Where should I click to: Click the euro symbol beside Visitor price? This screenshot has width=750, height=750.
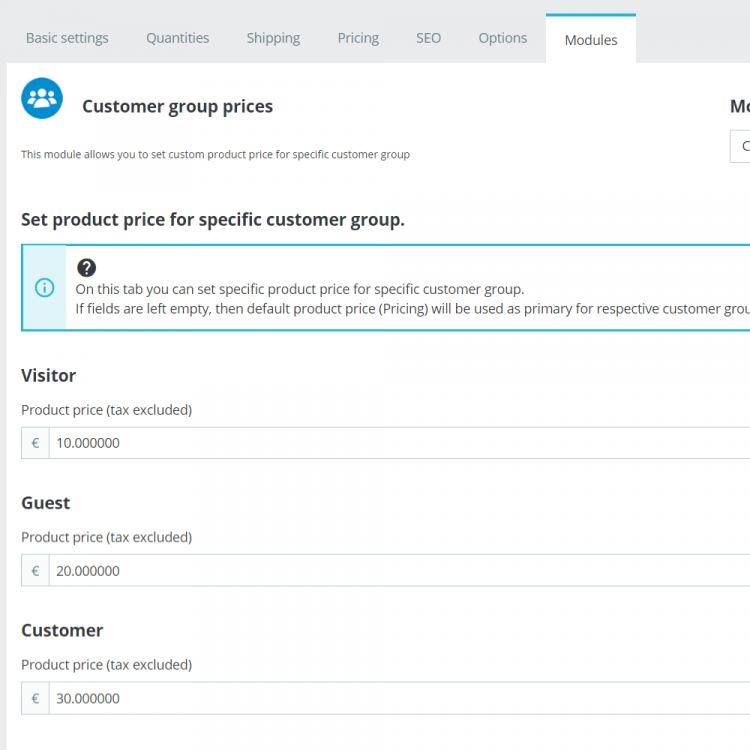tap(35, 443)
